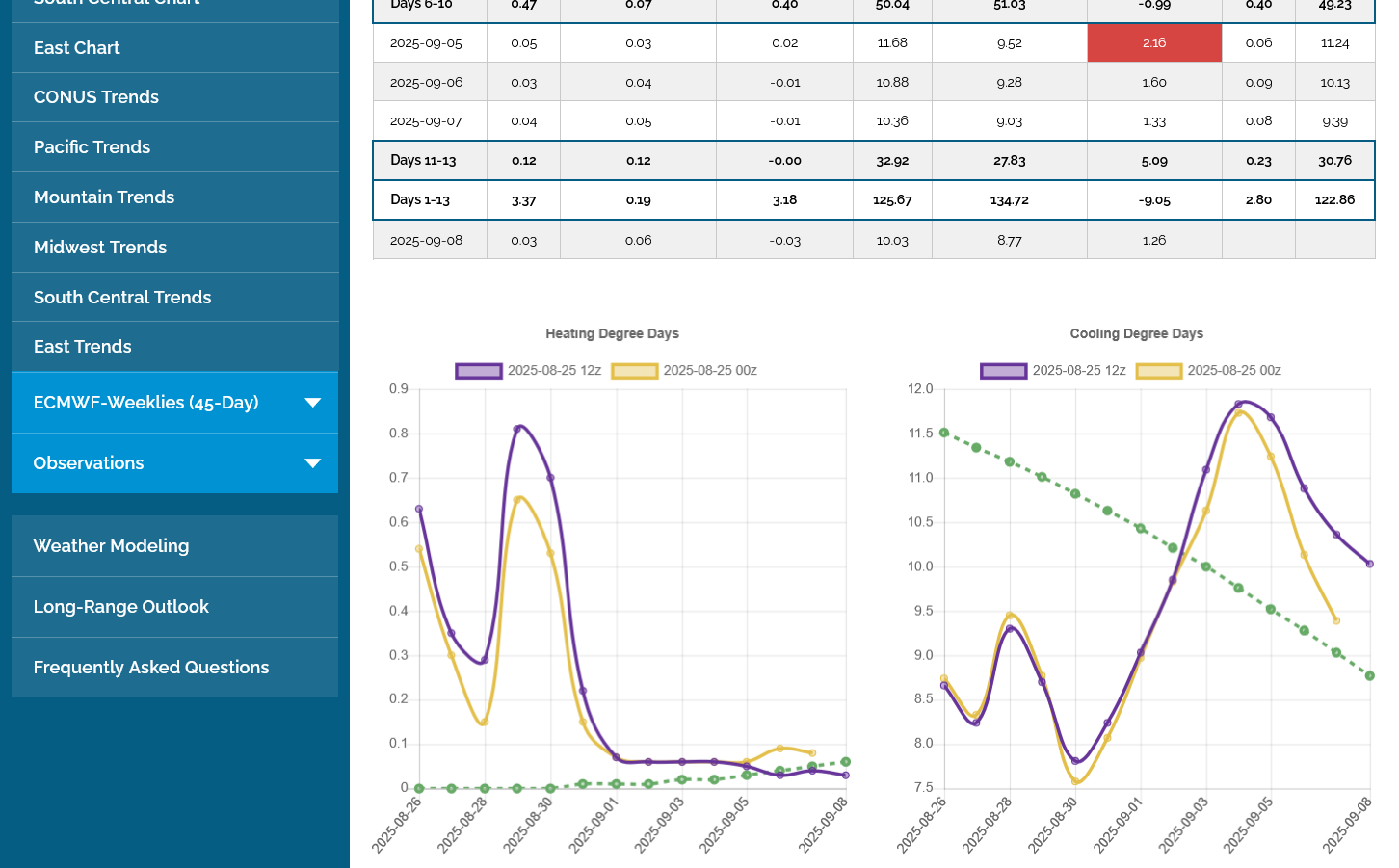Click yellow 00z swatch in Cooling Degree Days legend
The height and width of the screenshot is (868, 1399).
click(1159, 371)
